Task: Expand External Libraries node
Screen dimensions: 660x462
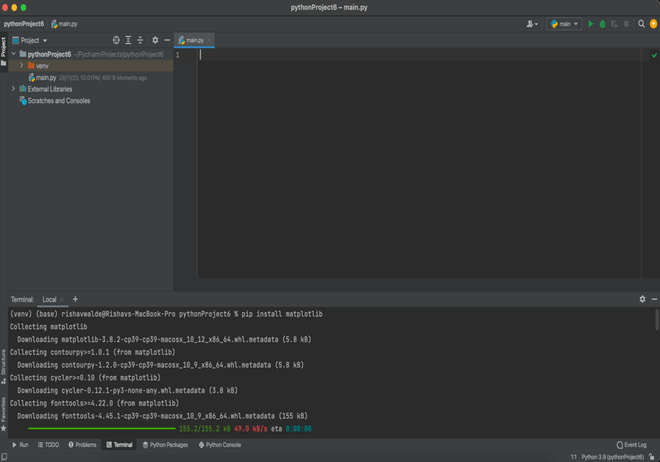Action: [x=14, y=89]
